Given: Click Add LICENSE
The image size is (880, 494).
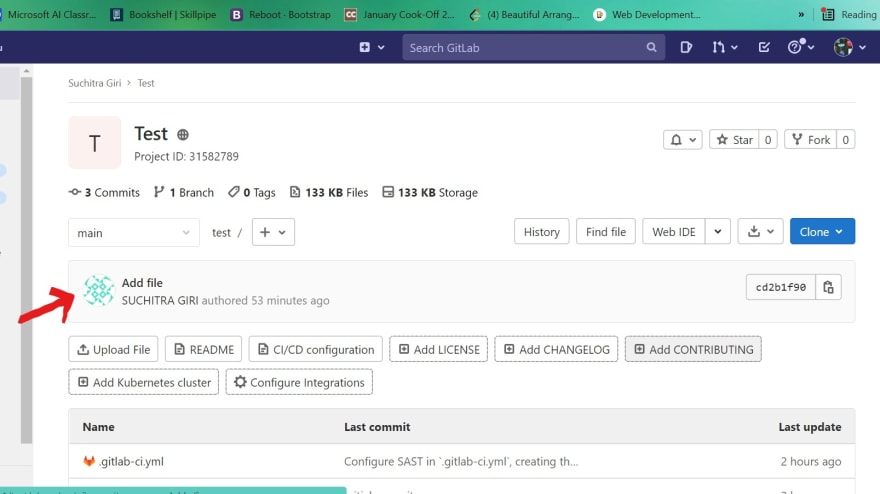Looking at the screenshot, I should (x=438, y=349).
